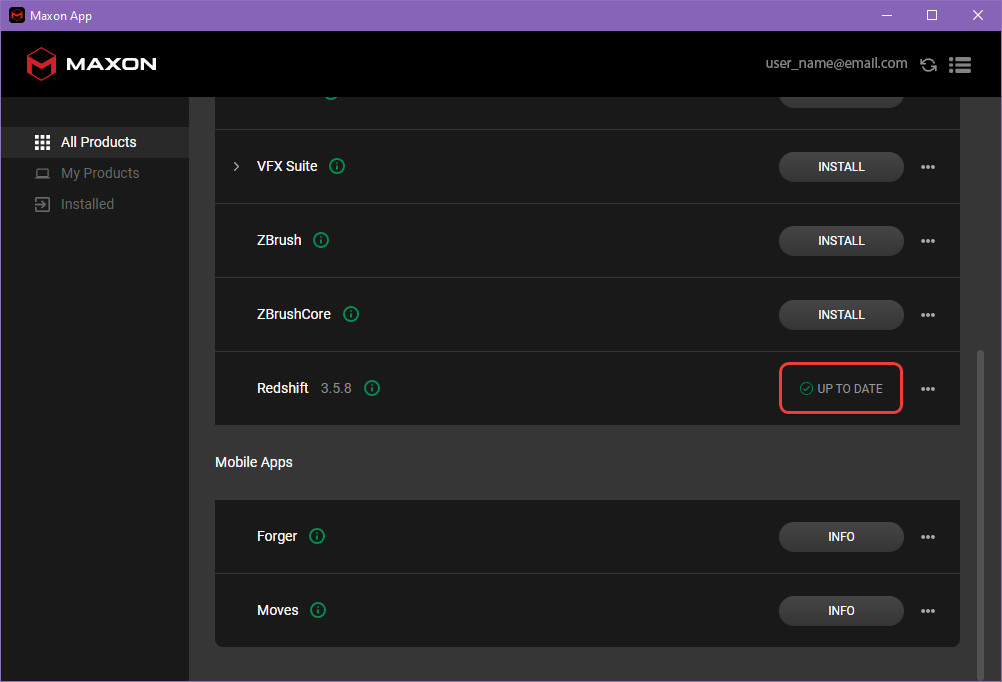The image size is (1002, 682).
Task: Click the info icon beside Redshift 3.5.8
Action: [372, 388]
